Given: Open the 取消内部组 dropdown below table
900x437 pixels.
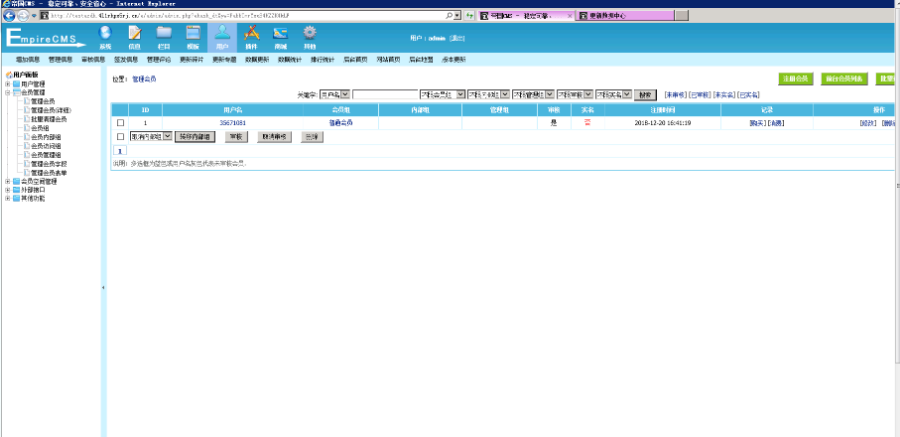Looking at the screenshot, I should (x=151, y=137).
